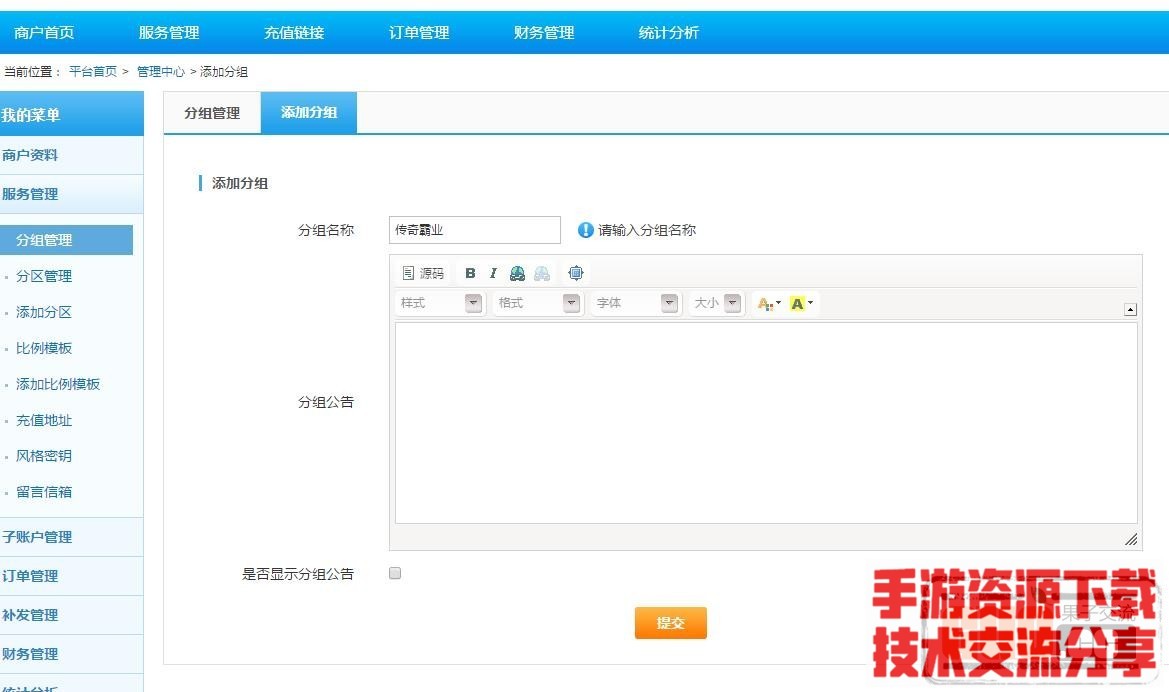Click the 分组名称 text input field
Screen dimensions: 1169x692
(x=474, y=230)
